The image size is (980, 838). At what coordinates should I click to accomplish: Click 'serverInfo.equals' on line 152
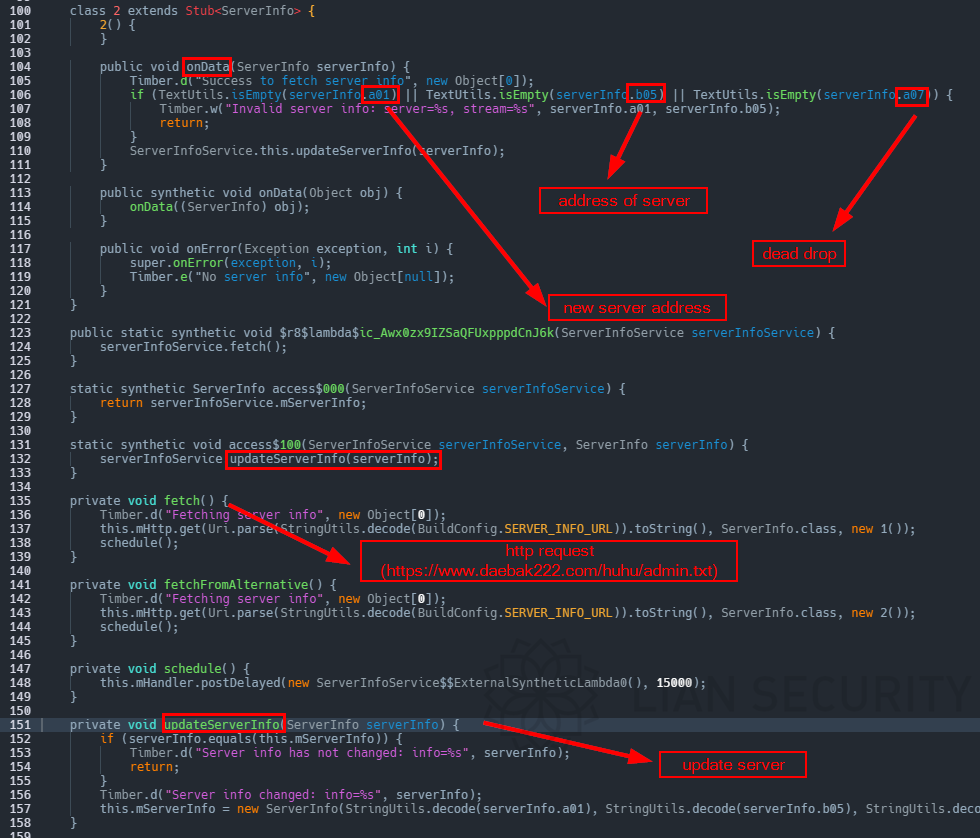[x=189, y=739]
